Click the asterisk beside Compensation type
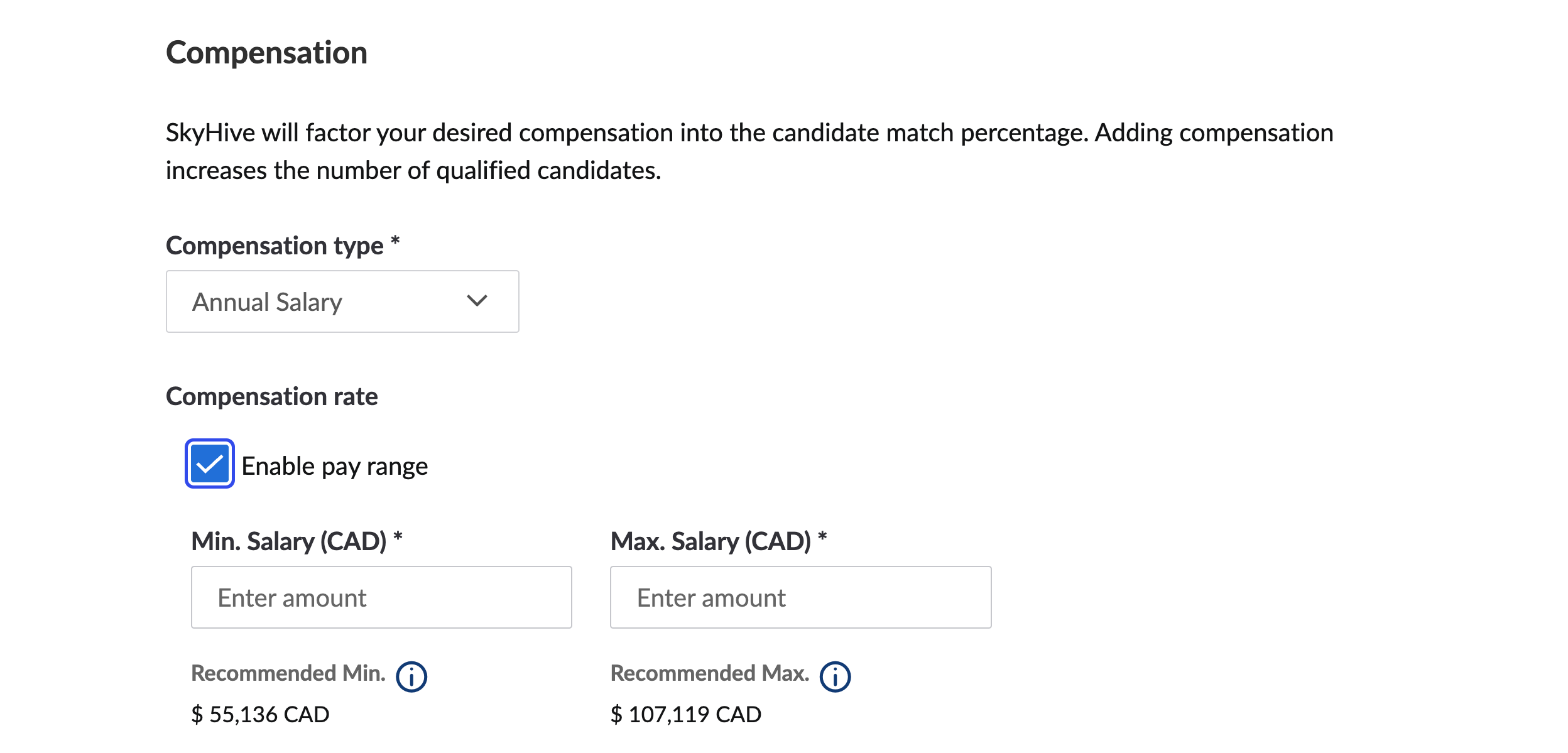Viewport: 1568px width, 753px height. (395, 241)
